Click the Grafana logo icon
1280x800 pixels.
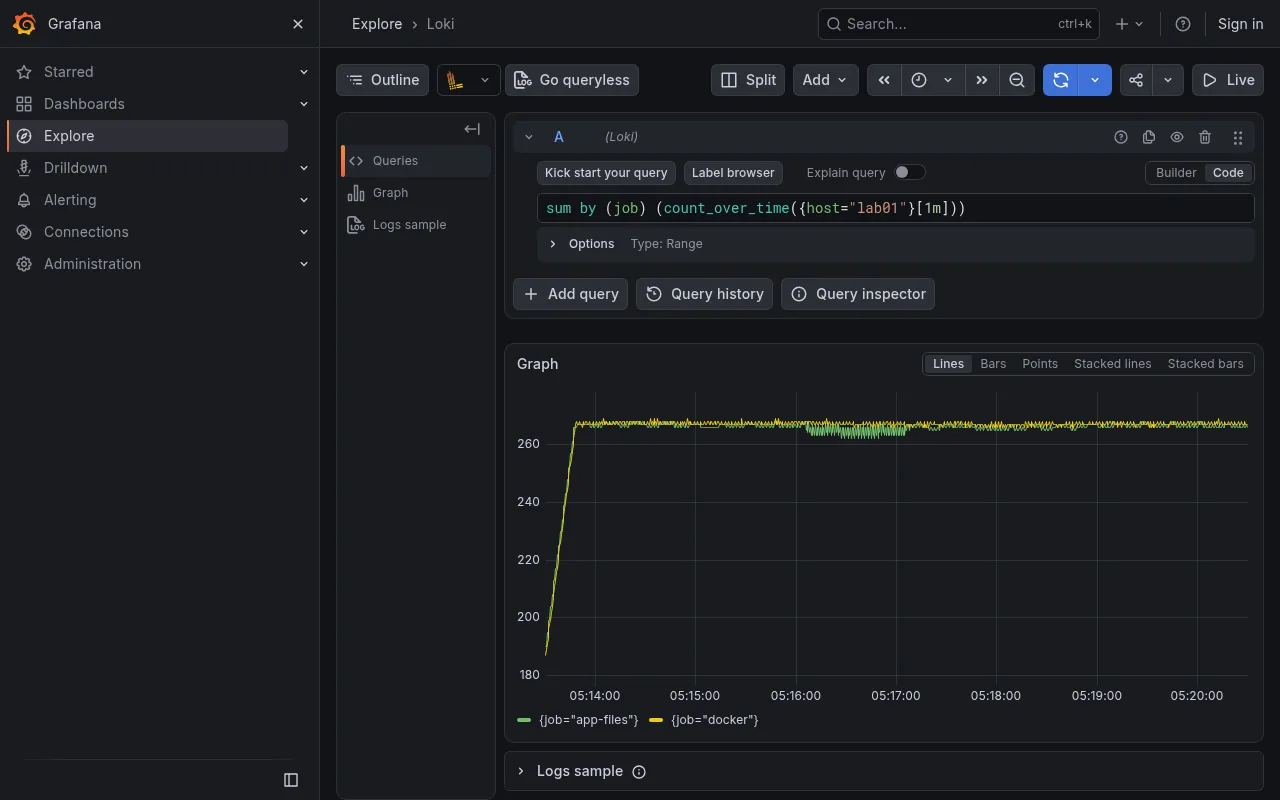click(25, 24)
